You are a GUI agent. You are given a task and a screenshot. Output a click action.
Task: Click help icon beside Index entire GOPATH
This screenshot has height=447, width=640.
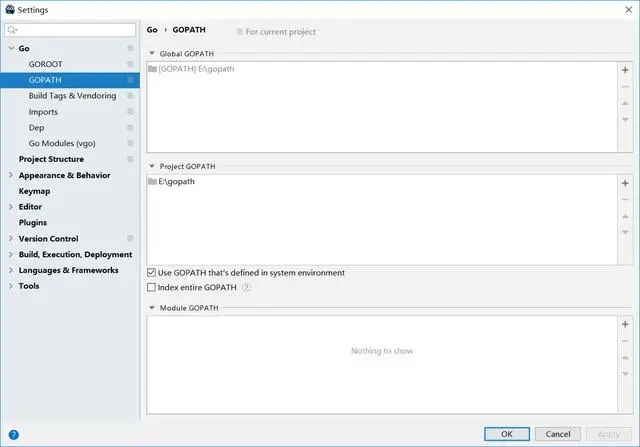pos(246,288)
